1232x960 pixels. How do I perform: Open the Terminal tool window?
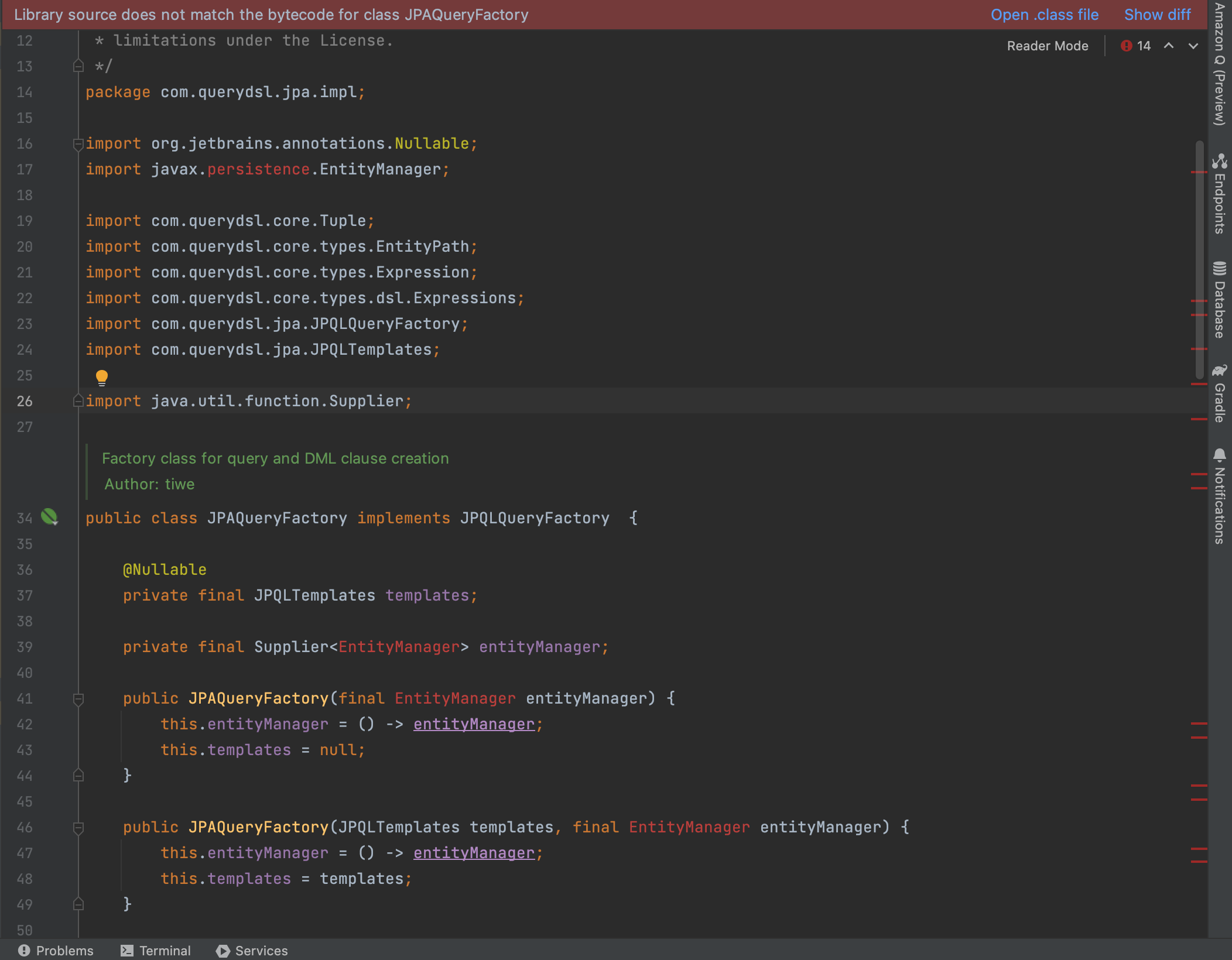156,951
